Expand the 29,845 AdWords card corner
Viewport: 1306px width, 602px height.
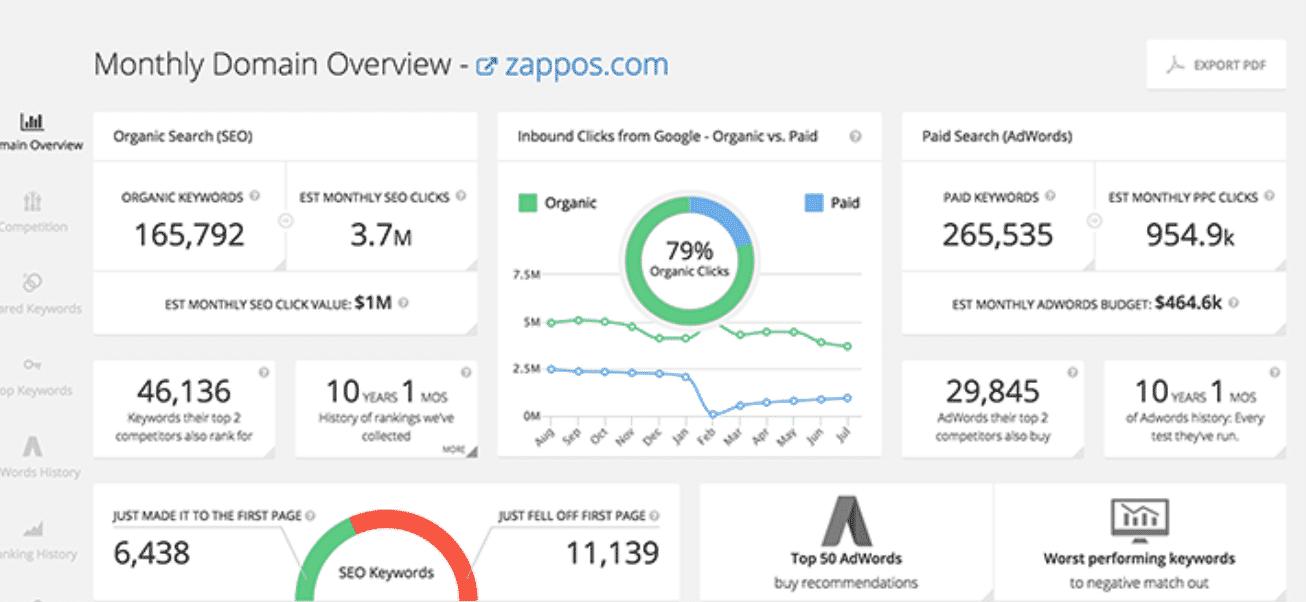[1077, 451]
